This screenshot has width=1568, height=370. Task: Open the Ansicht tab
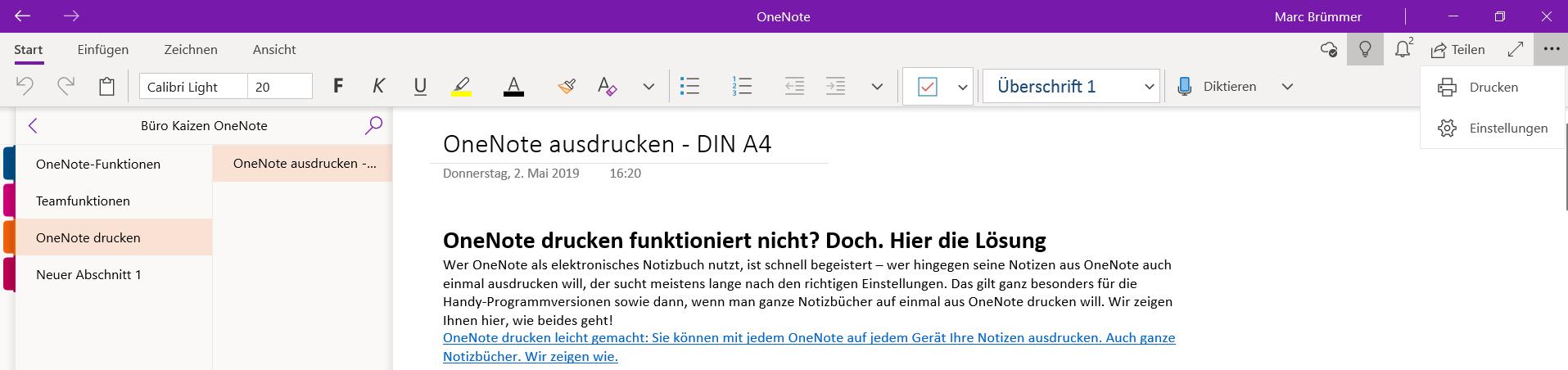click(x=274, y=50)
